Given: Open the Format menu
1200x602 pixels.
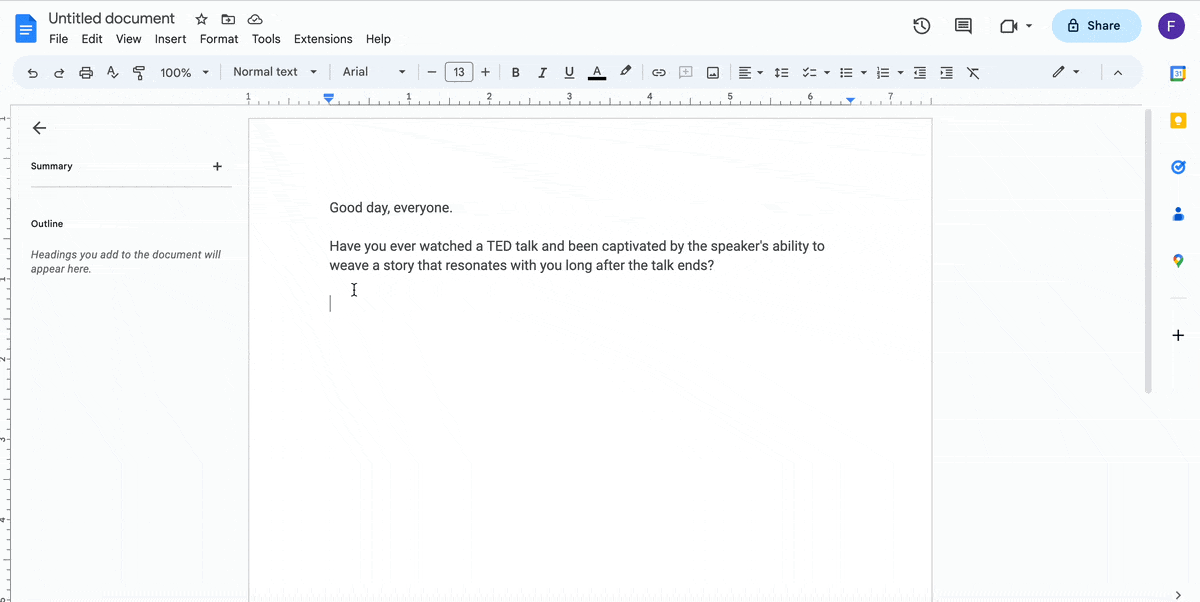Looking at the screenshot, I should 219,39.
